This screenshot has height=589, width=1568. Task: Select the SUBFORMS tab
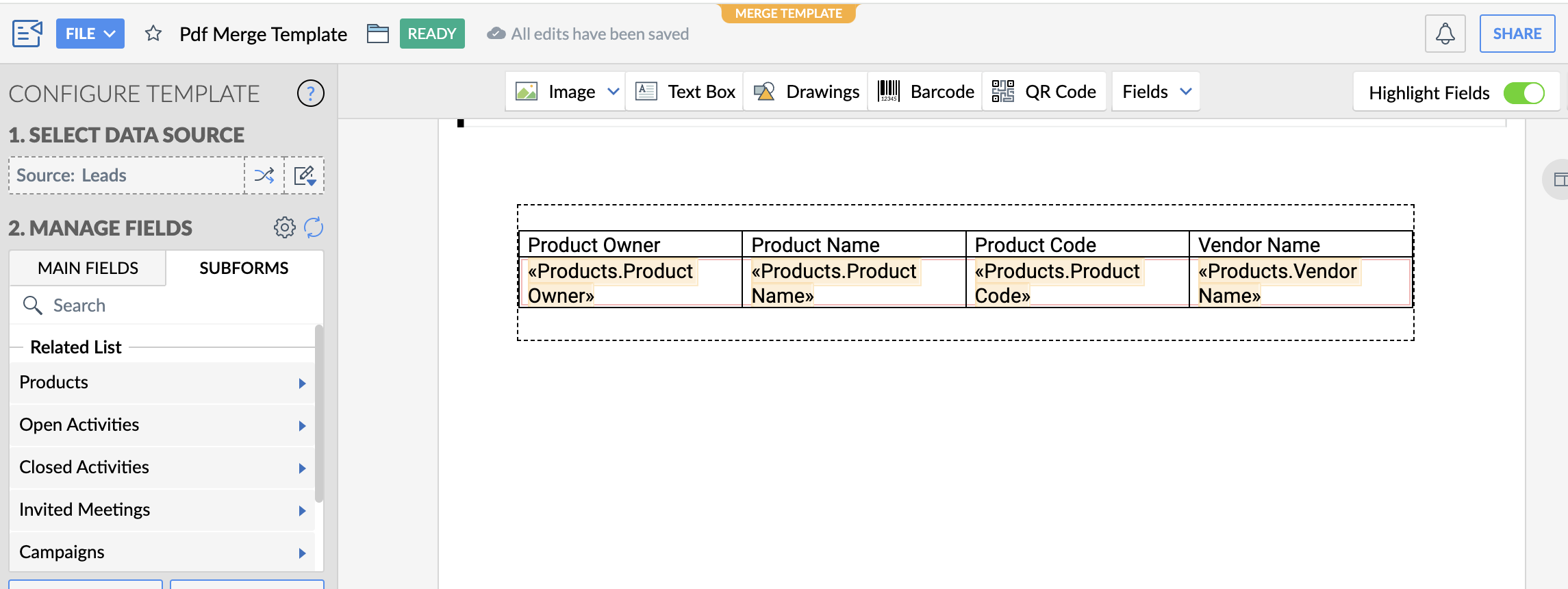click(244, 268)
